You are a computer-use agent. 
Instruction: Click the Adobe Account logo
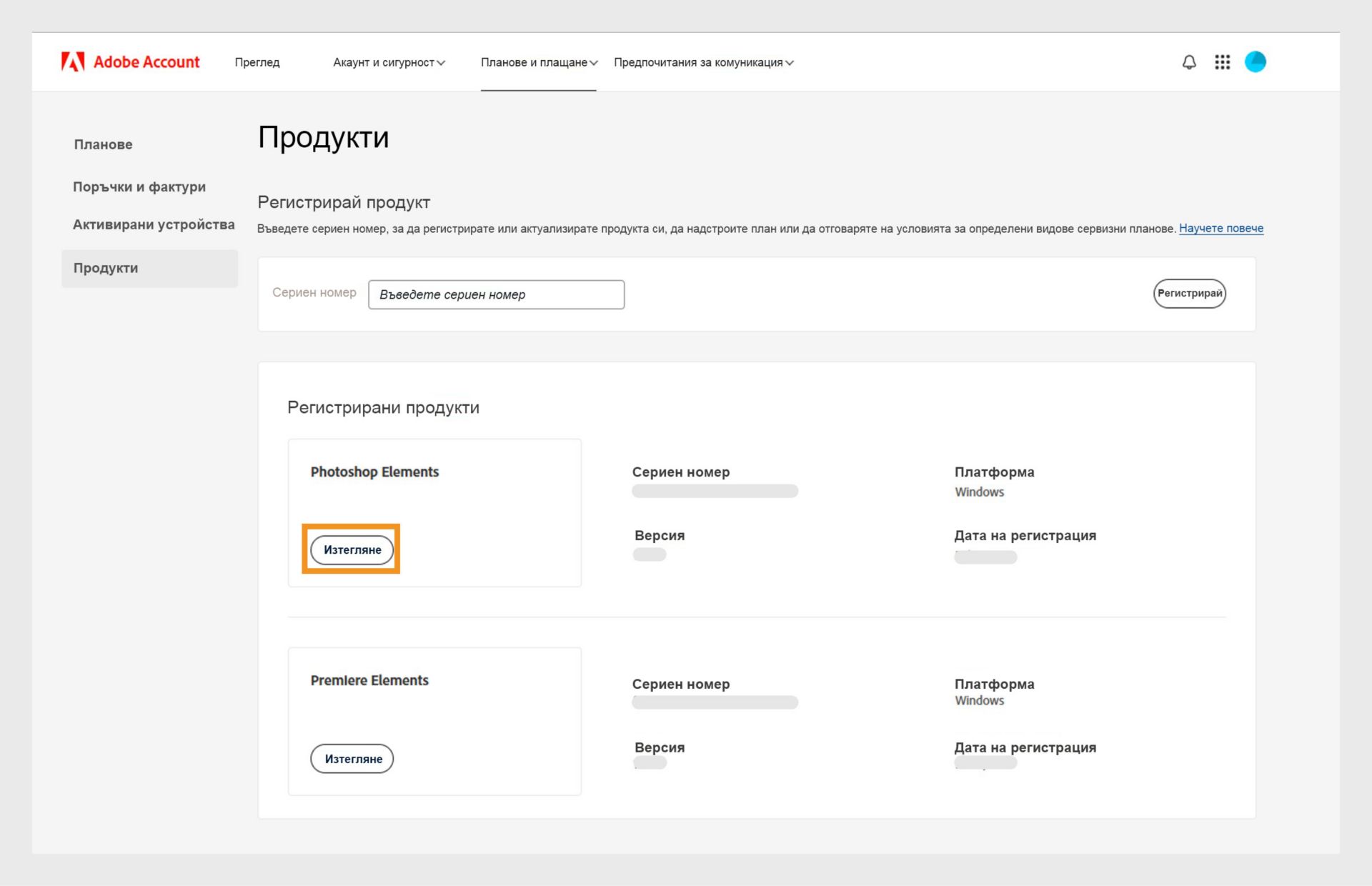(x=131, y=61)
